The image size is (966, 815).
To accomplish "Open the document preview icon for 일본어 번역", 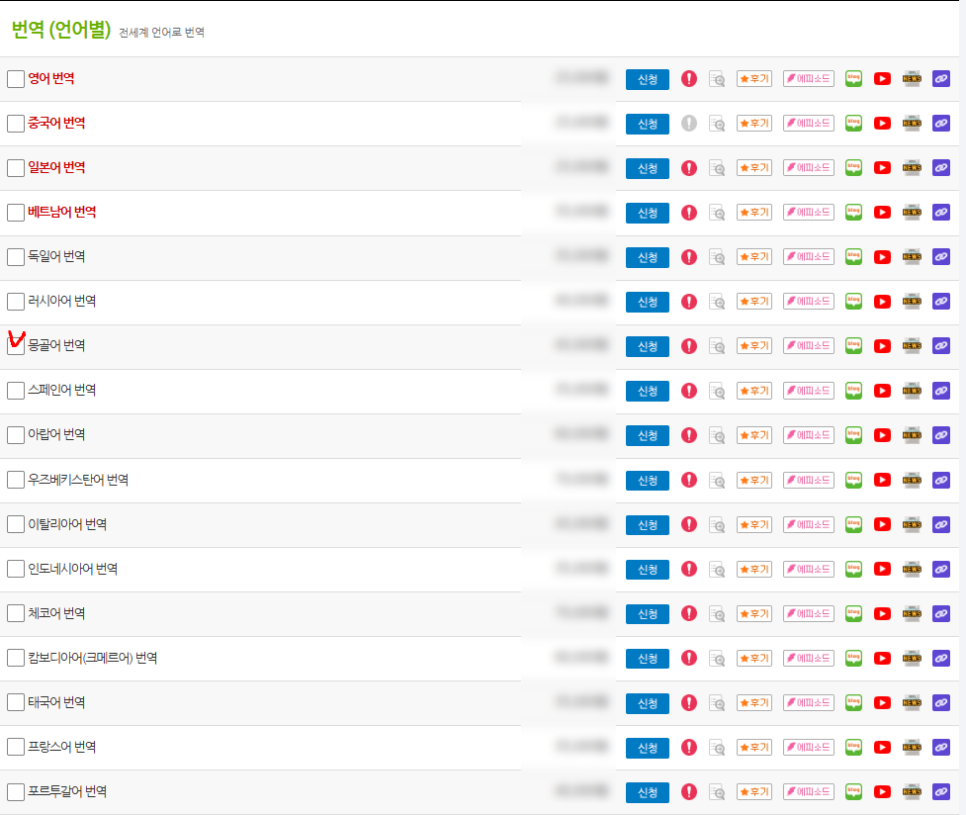I will click(x=717, y=168).
